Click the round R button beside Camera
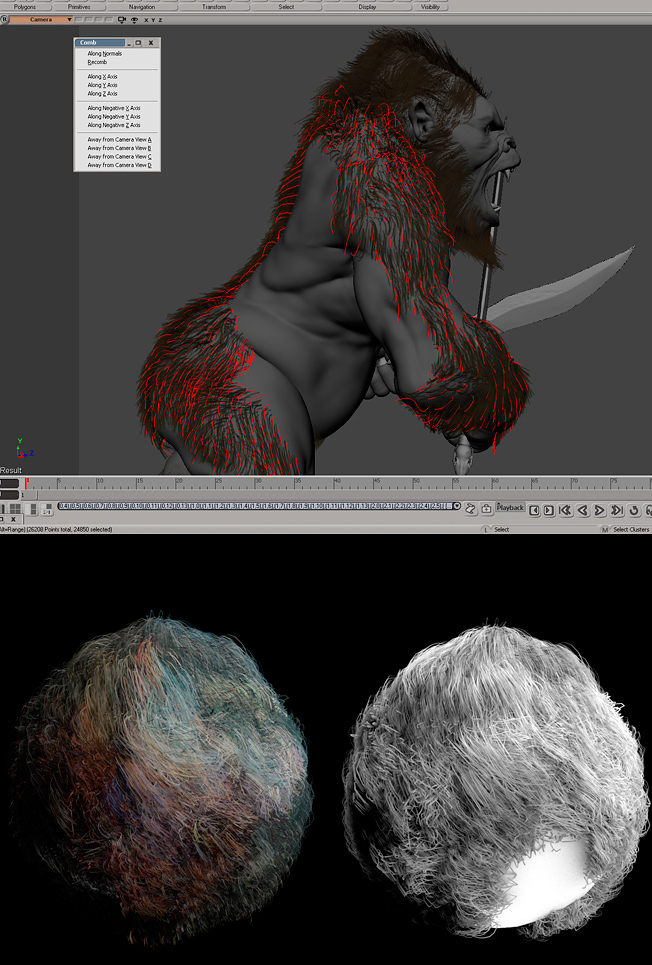The width and height of the screenshot is (652, 965). pyautogui.click(x=4, y=20)
